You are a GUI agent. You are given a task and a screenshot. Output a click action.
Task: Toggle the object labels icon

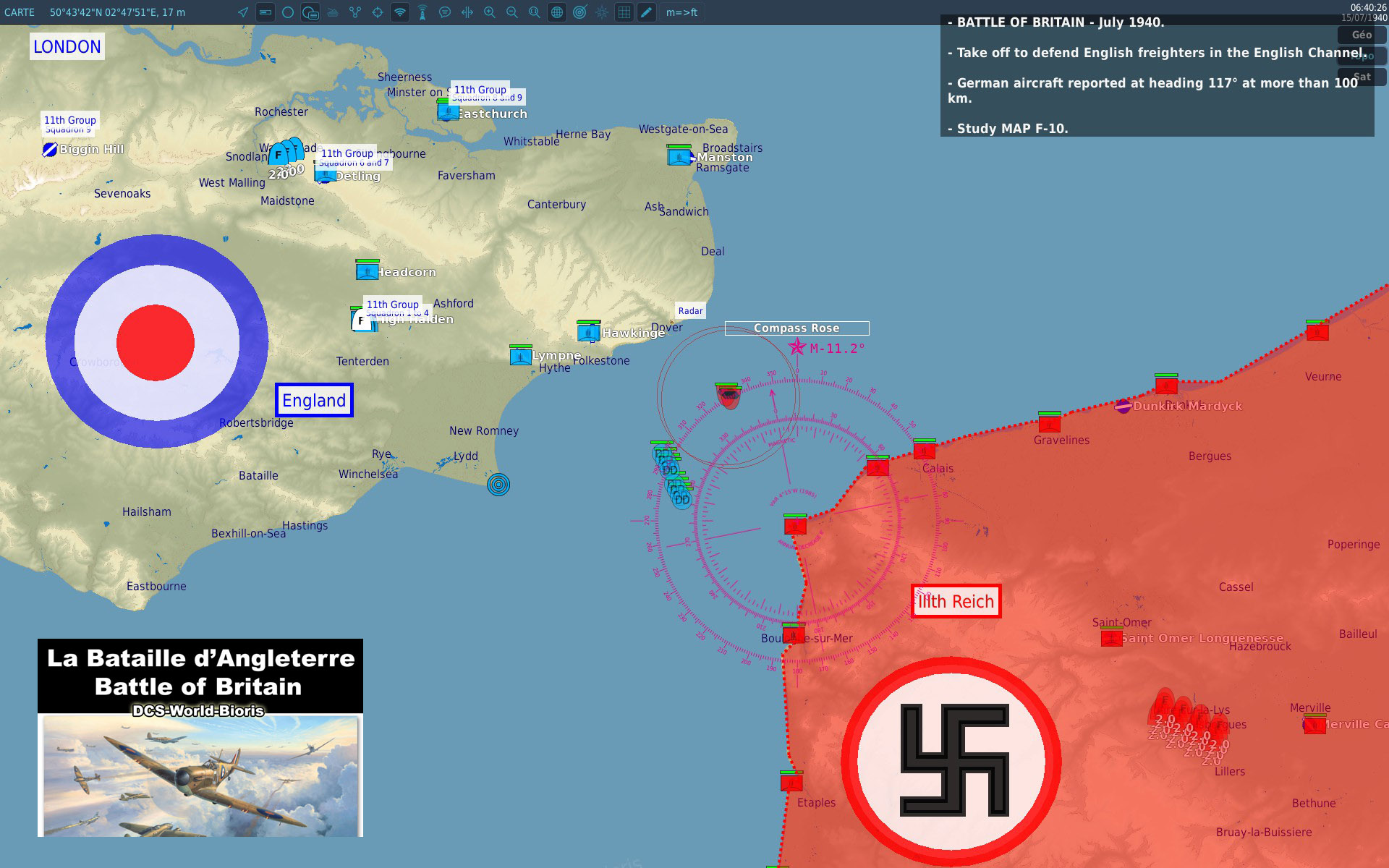pos(310,12)
